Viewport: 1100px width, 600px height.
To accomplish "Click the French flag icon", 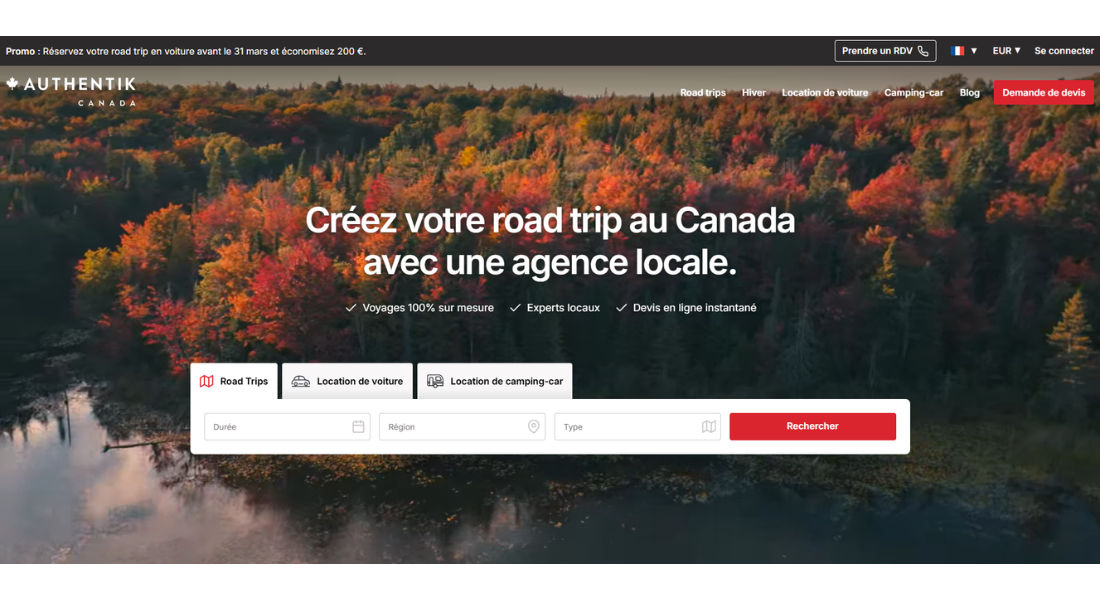I will pyautogui.click(x=958, y=51).
